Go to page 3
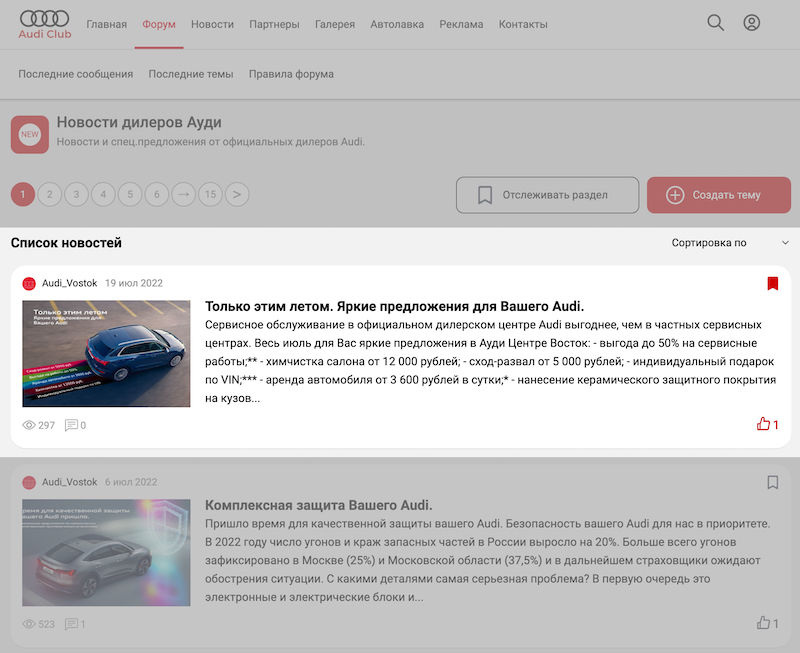The image size is (800, 653). click(x=77, y=194)
